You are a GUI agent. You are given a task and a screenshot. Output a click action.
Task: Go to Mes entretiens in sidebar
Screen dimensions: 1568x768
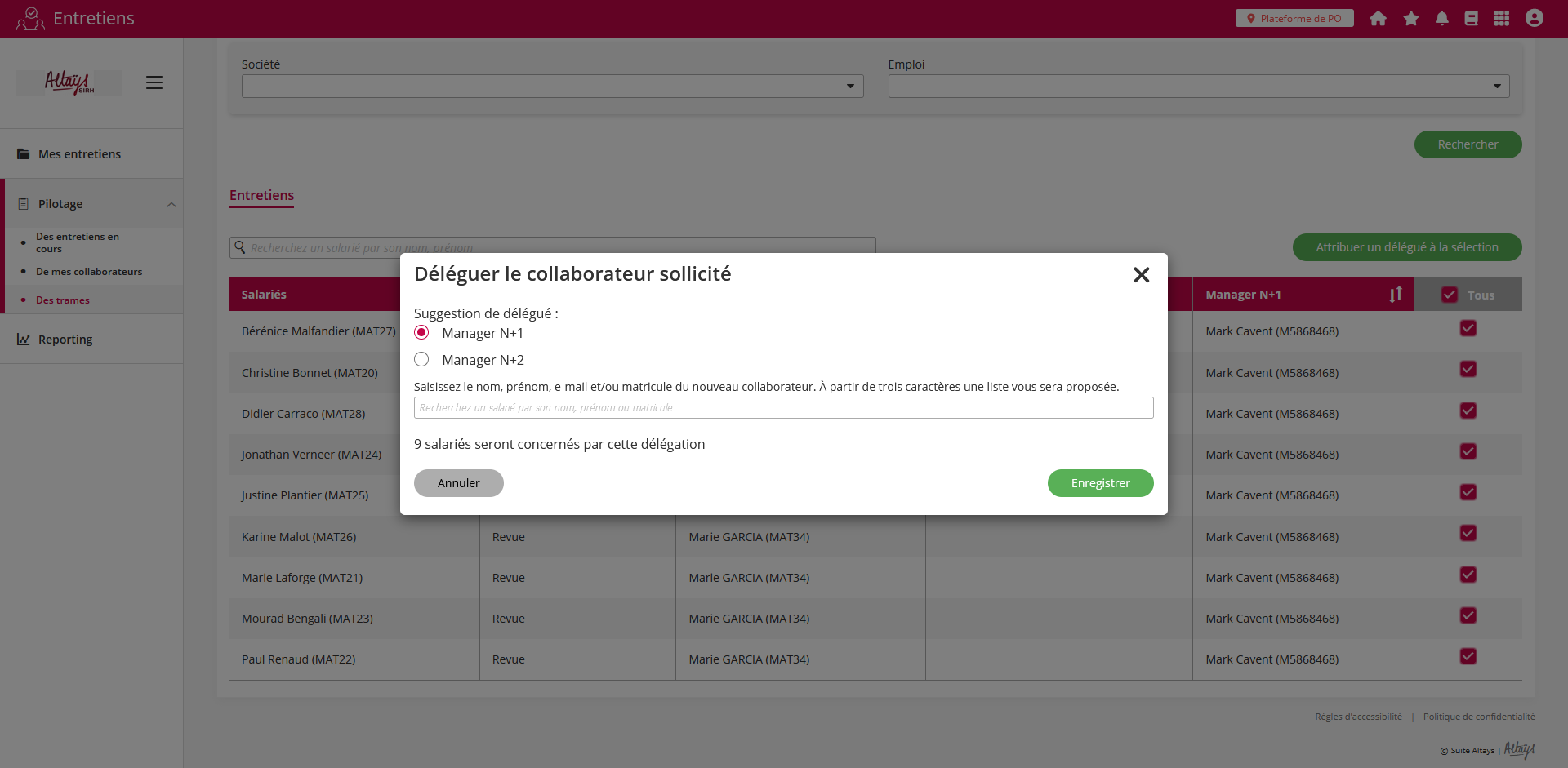79,154
